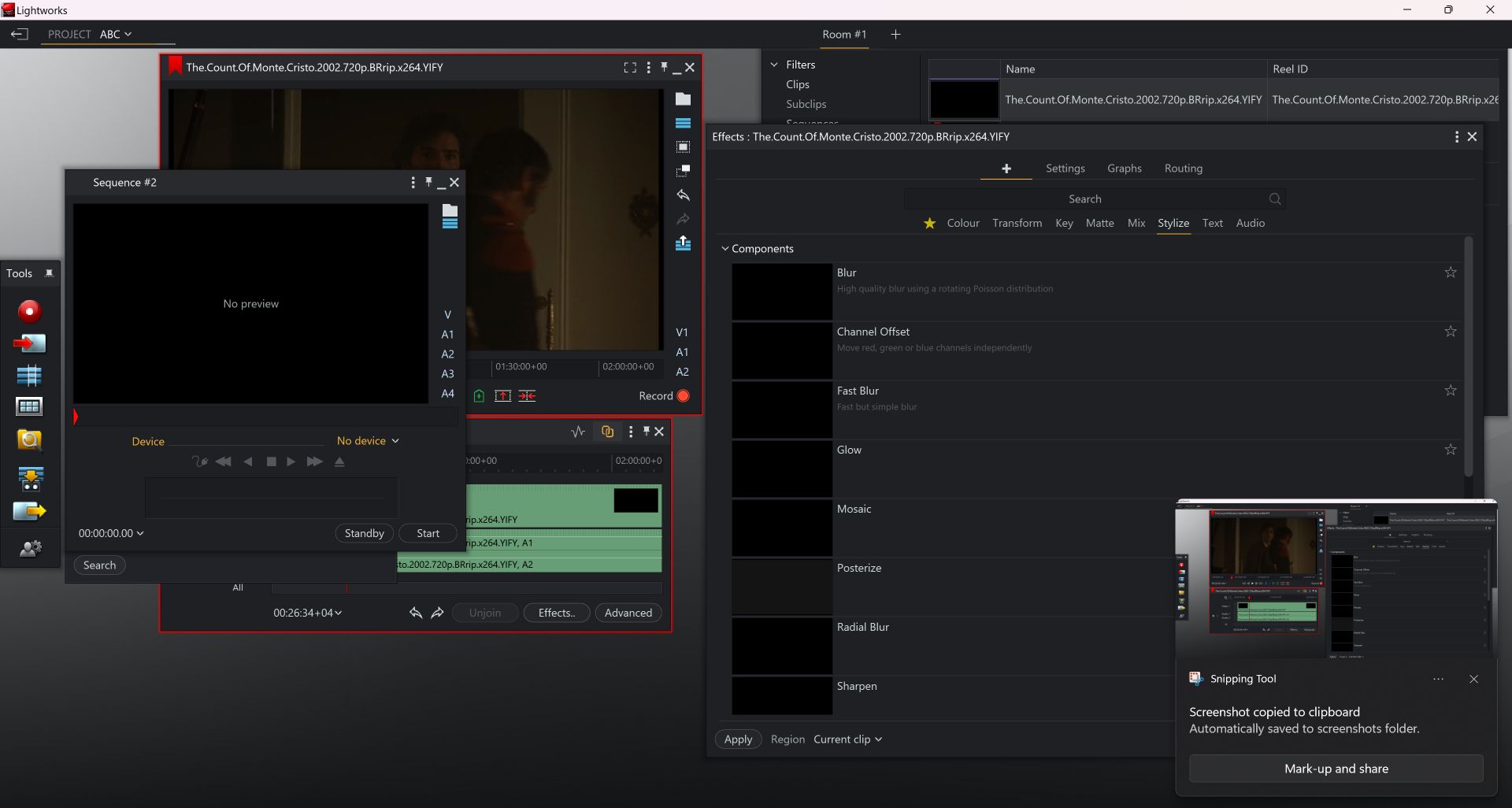Favorite the Fast Blur effect star
Viewport: 1512px width, 808px height.
coord(1451,391)
